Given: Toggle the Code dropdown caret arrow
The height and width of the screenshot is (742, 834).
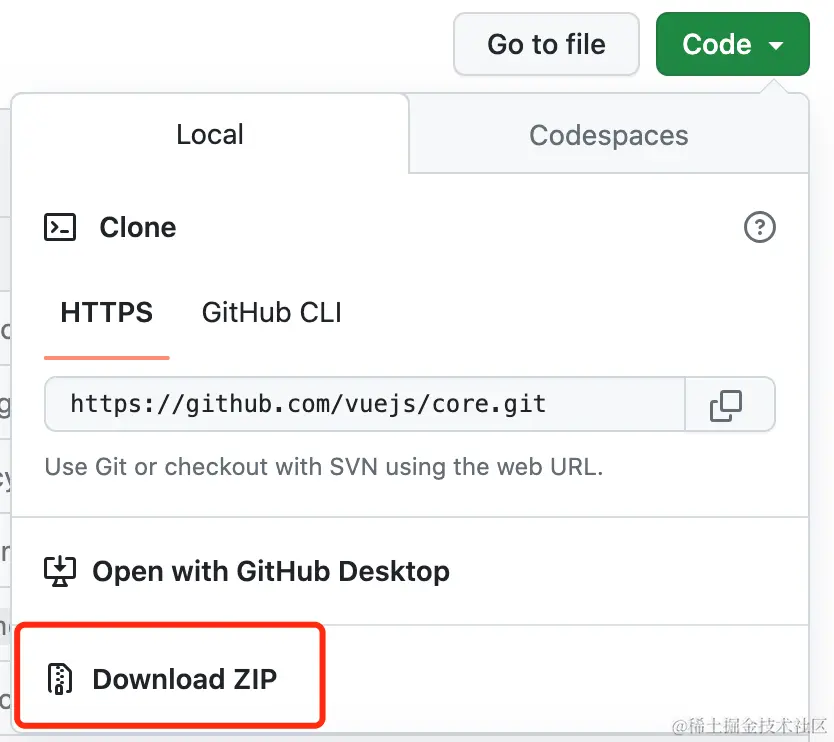Looking at the screenshot, I should 775,45.
